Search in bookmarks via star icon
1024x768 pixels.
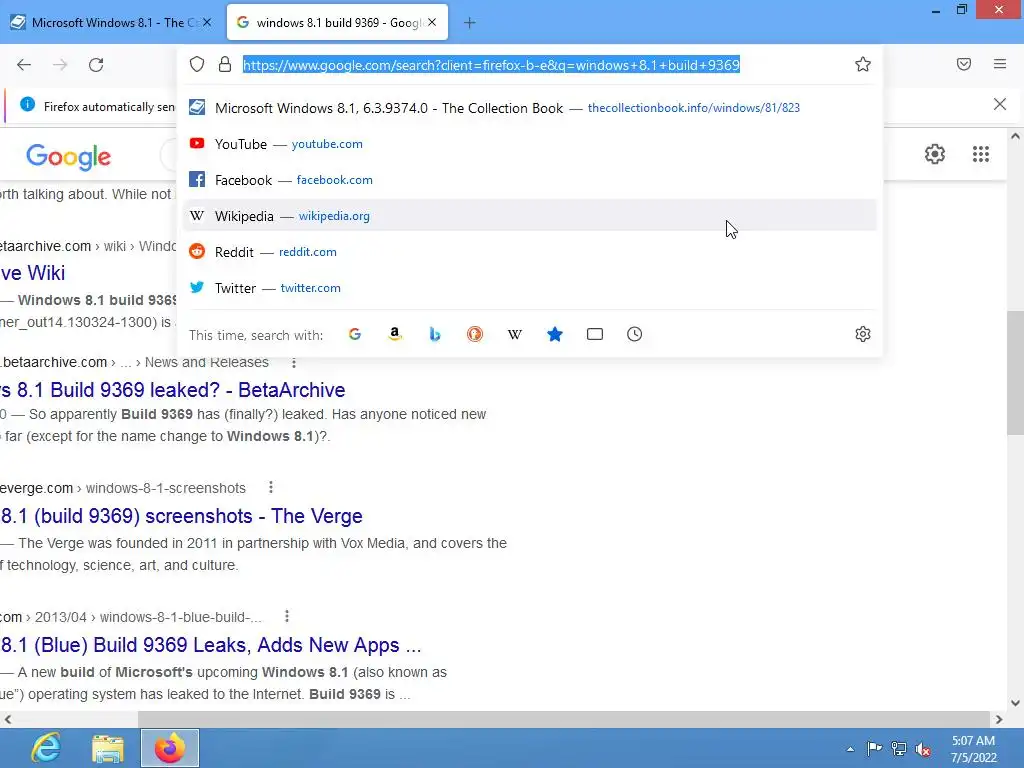click(x=554, y=334)
